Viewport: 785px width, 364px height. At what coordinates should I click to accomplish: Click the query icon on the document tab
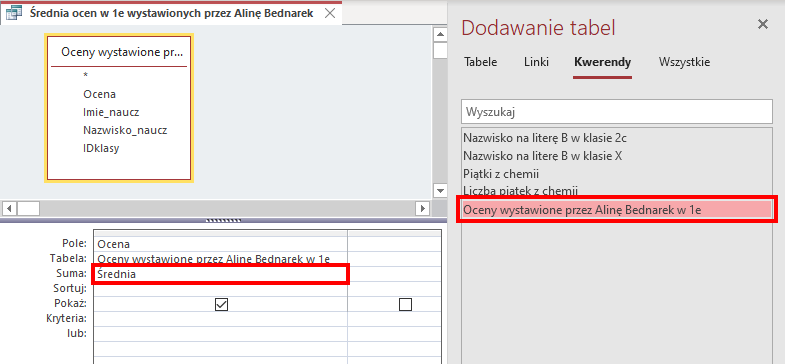(x=14, y=14)
